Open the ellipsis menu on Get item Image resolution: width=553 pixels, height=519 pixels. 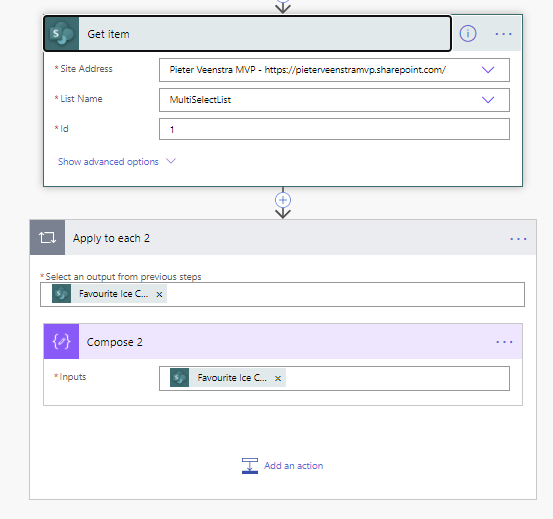(504, 34)
